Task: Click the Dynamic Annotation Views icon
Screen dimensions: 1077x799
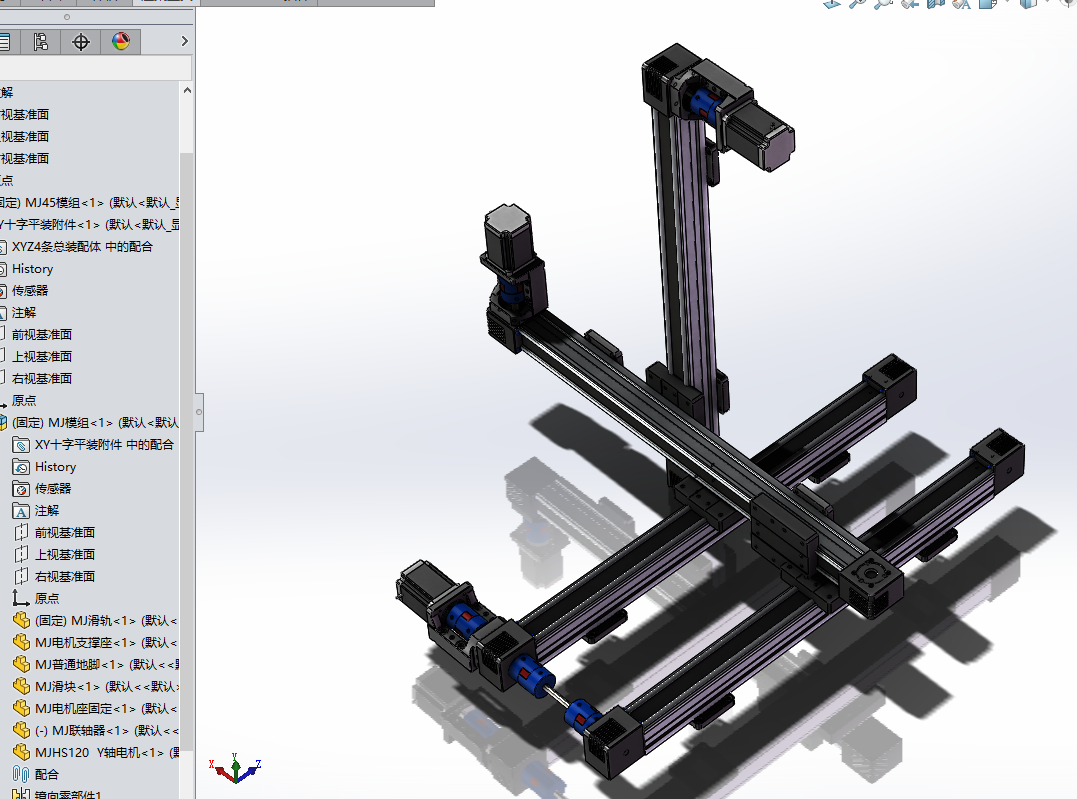Action: click(x=961, y=3)
